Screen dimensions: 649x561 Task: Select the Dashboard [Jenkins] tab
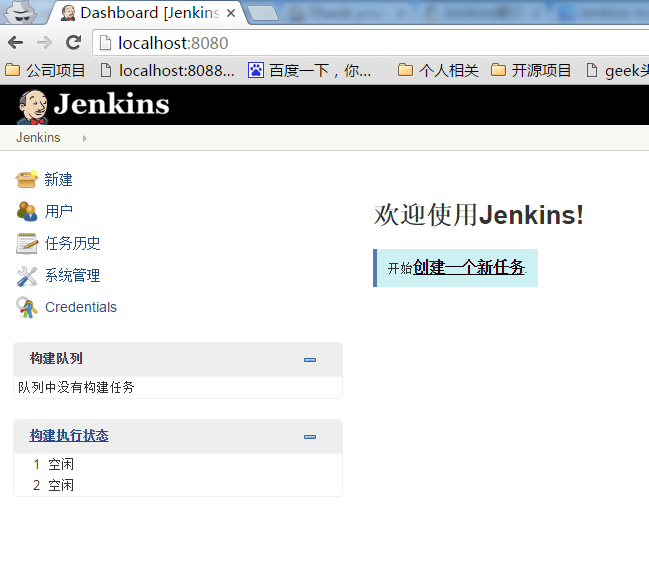[x=147, y=13]
